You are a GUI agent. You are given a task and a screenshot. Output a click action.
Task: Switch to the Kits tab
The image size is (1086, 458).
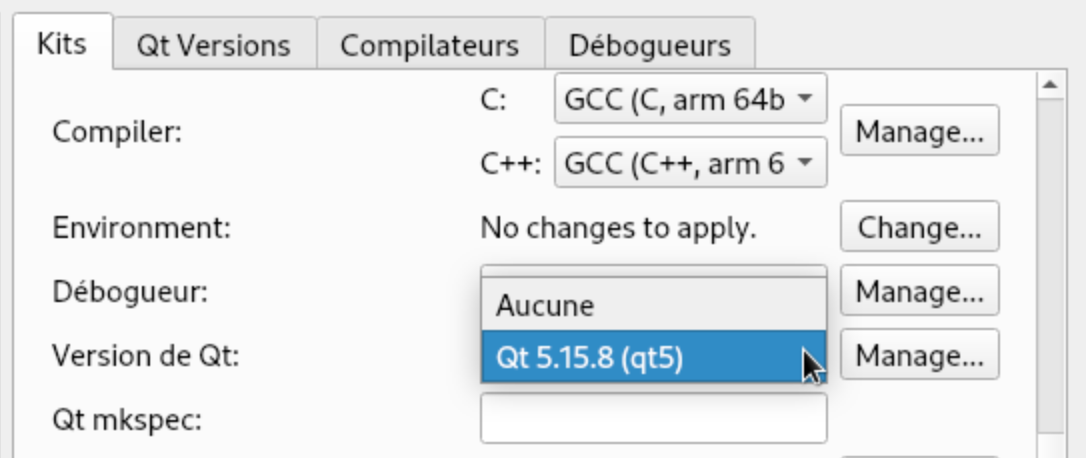click(61, 44)
